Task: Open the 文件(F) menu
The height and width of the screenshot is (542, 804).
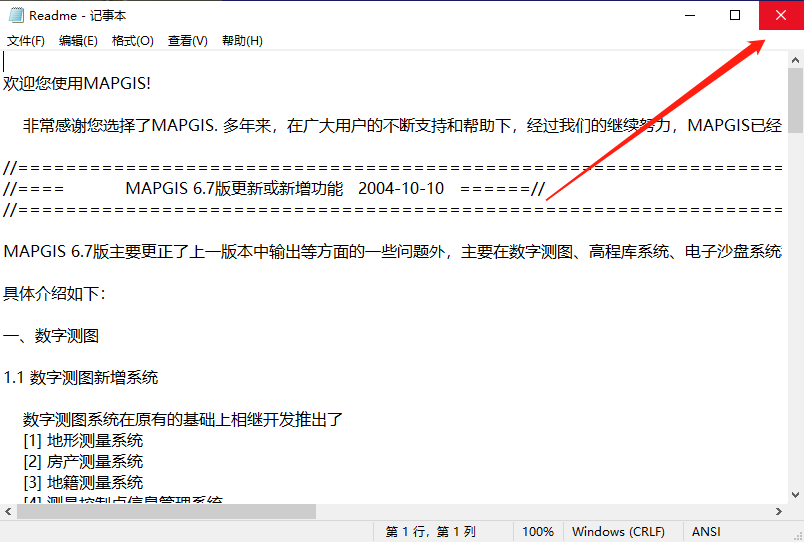Action: [x=26, y=41]
